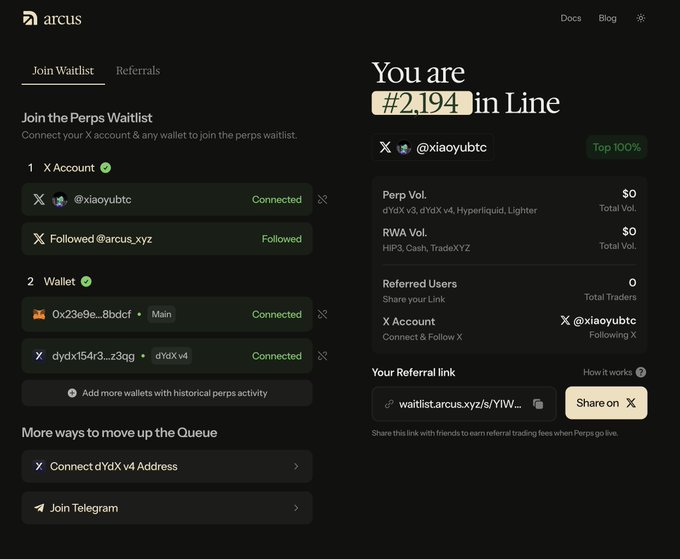The width and height of the screenshot is (680, 559).
Task: Click the #2,194 position badge
Action: point(422,103)
